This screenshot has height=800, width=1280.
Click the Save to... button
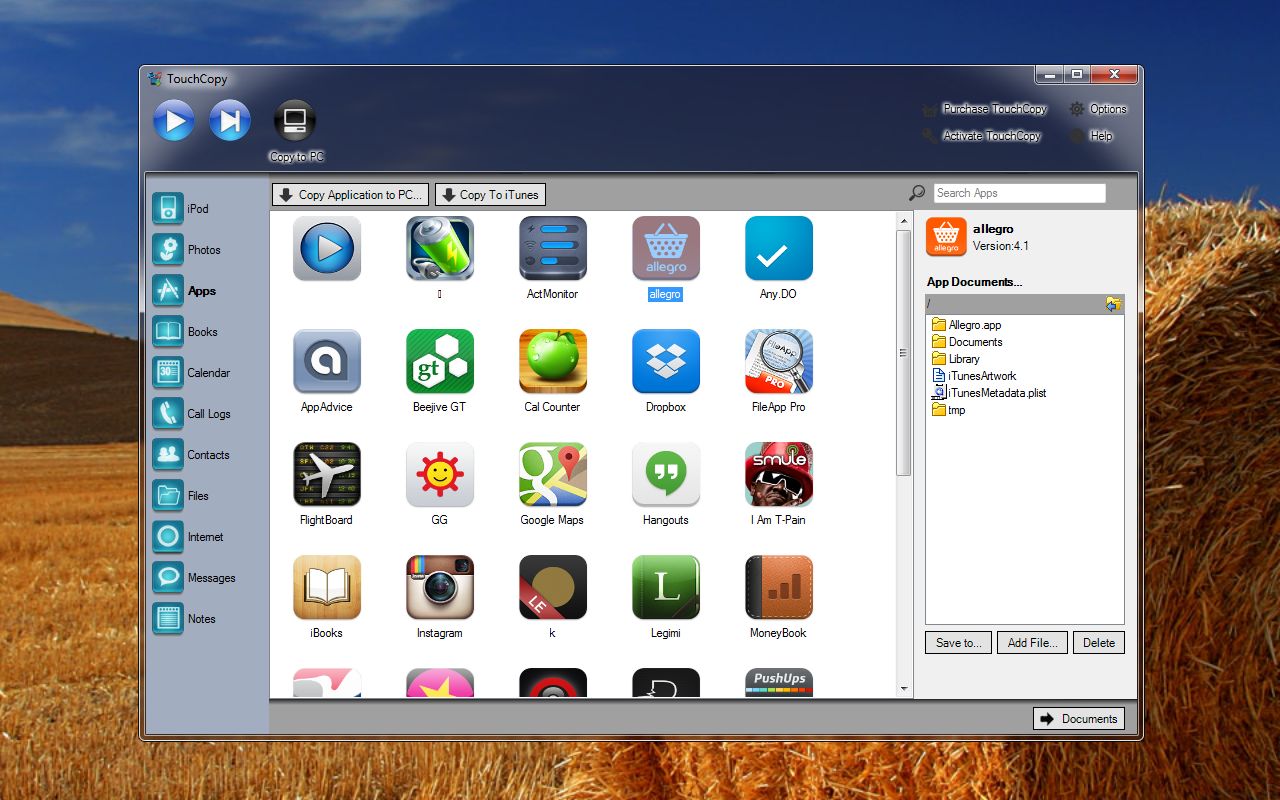click(x=959, y=643)
